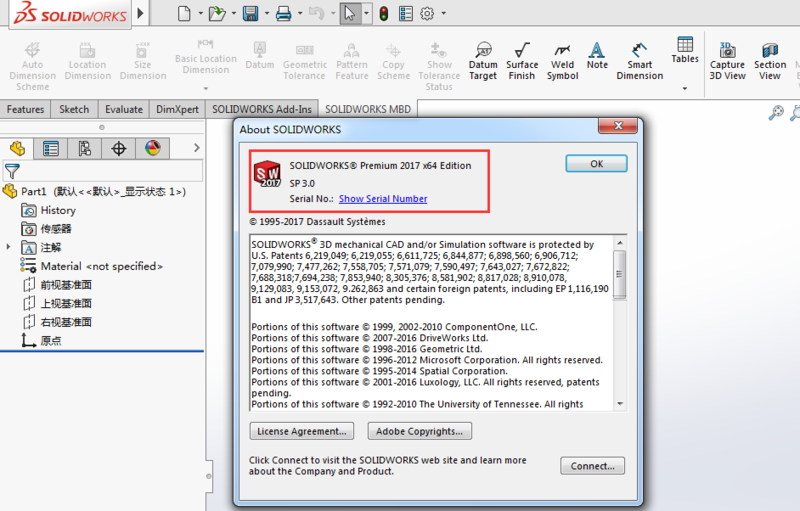Open the FeatureManager design tree tab
Image resolution: width=800 pixels, height=511 pixels.
click(17, 148)
